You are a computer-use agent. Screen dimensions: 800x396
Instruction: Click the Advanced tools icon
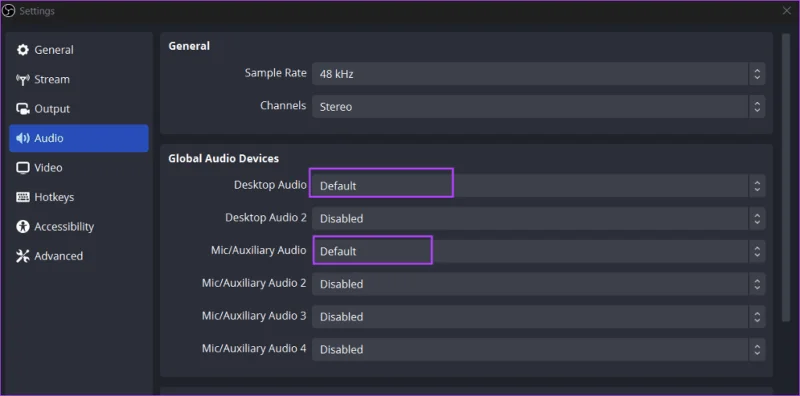point(23,256)
